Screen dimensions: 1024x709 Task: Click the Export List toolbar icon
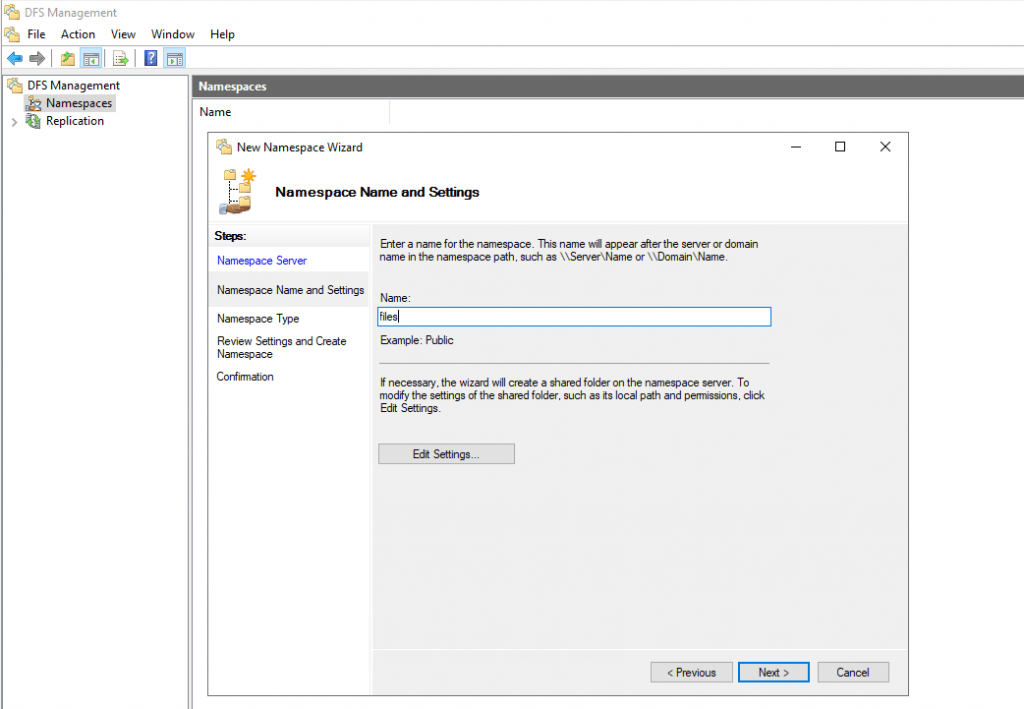coord(121,59)
